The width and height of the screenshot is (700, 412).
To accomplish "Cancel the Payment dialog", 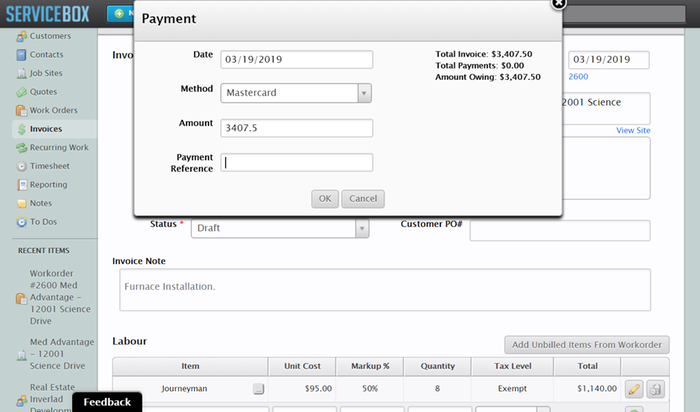I will (x=363, y=199).
